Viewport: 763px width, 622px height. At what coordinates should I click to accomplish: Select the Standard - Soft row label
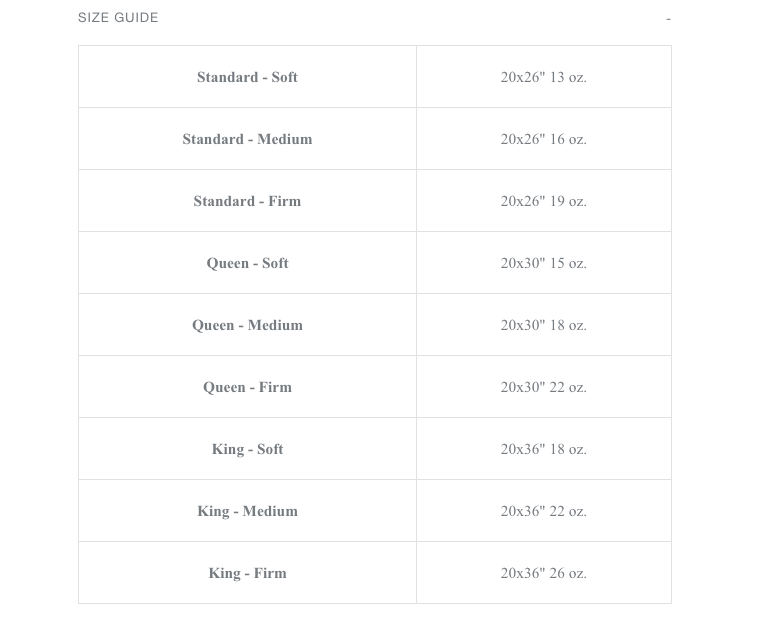point(247,77)
